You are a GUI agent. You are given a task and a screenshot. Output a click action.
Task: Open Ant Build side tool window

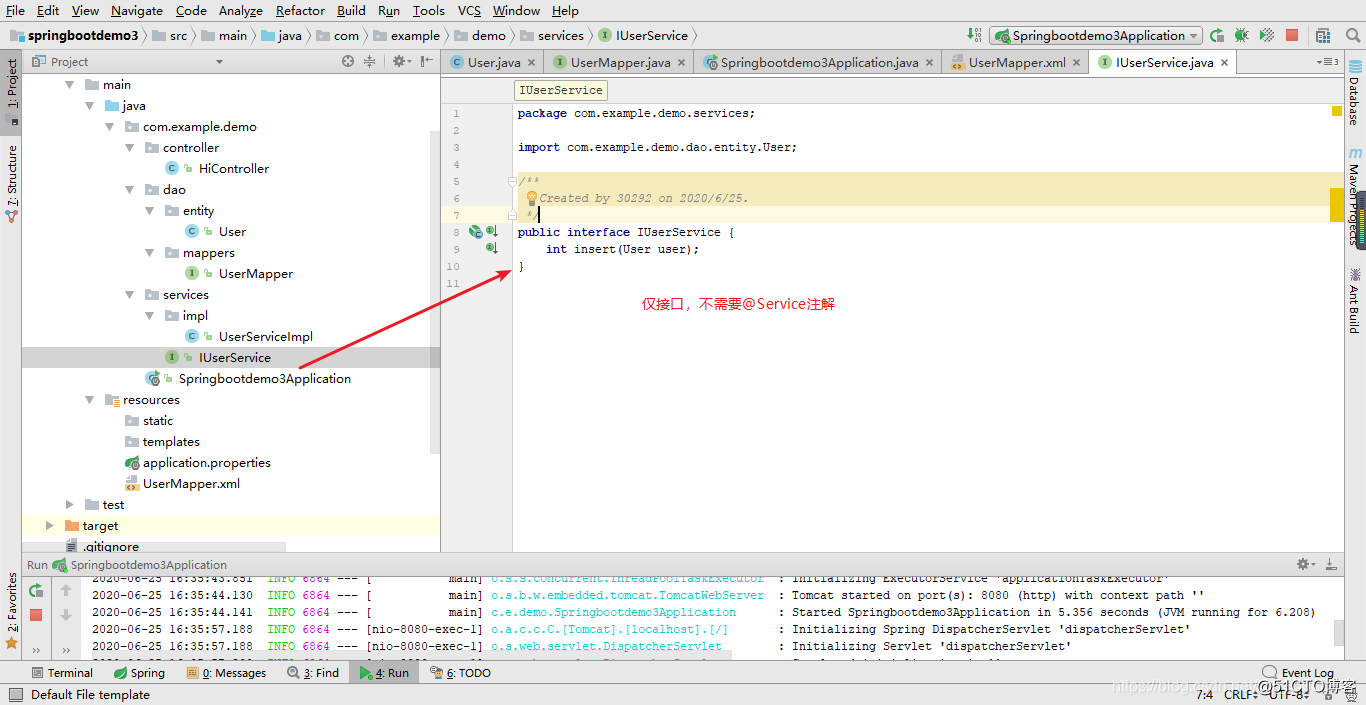[1355, 300]
